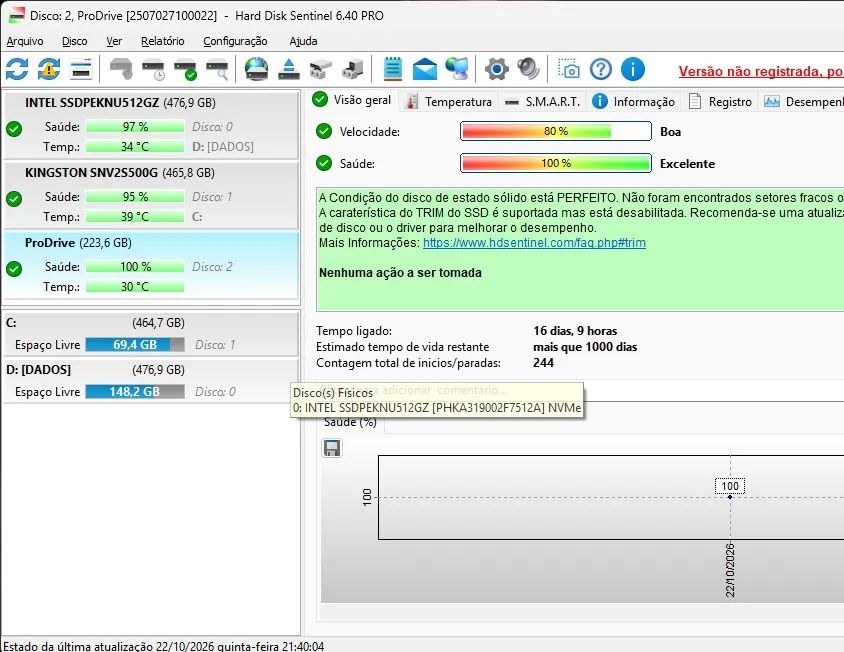Click the refresh icon with warning triangle
The height and width of the screenshot is (652, 844).
(49, 69)
